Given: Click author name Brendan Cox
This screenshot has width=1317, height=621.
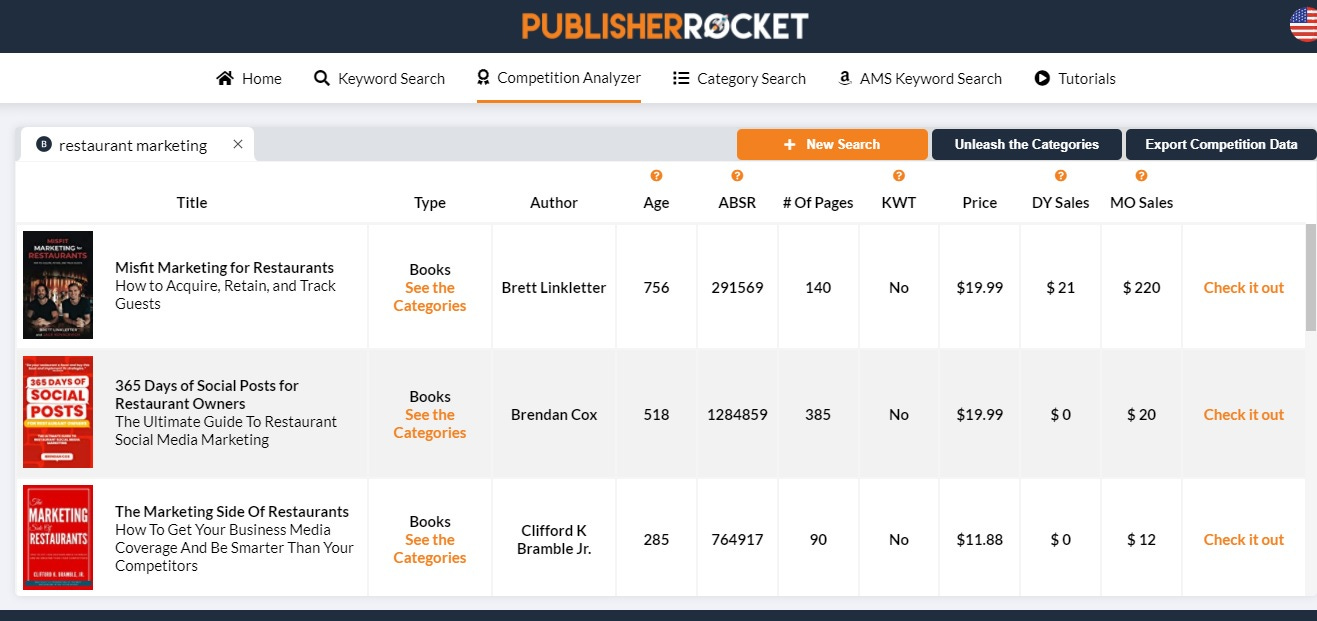Looking at the screenshot, I should 554,414.
